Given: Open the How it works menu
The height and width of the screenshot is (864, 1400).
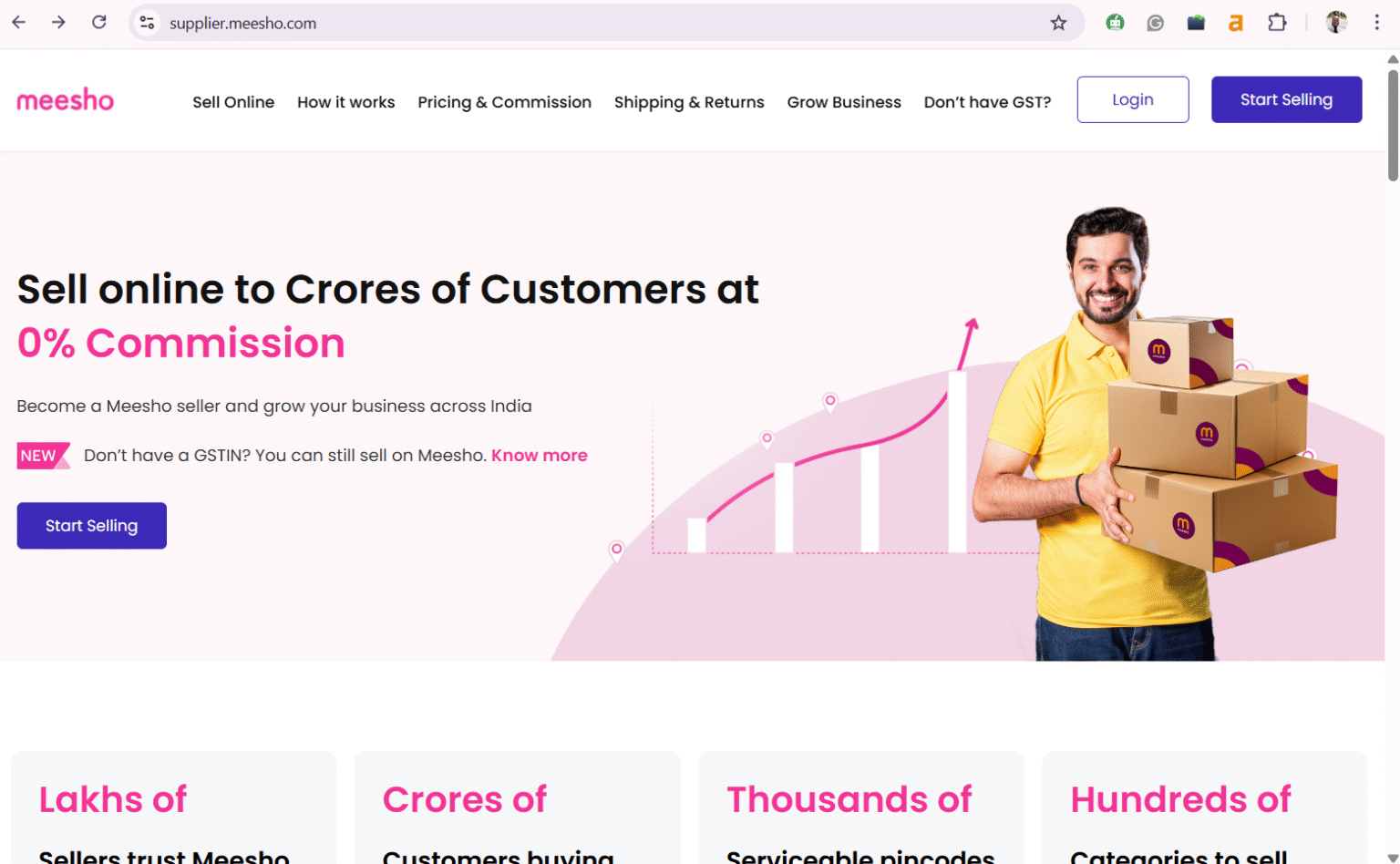Looking at the screenshot, I should tap(346, 102).
